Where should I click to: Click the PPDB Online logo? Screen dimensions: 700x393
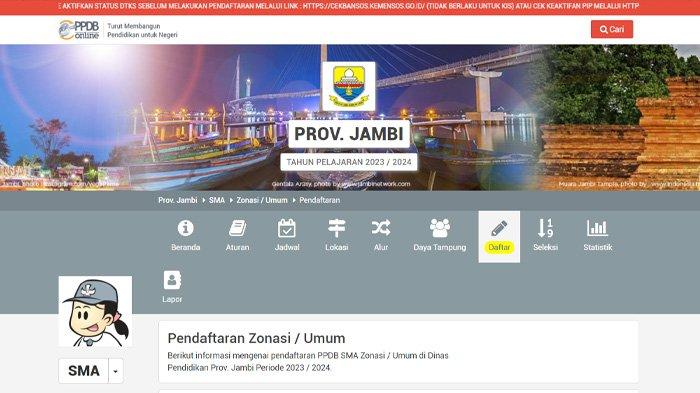pos(79,30)
